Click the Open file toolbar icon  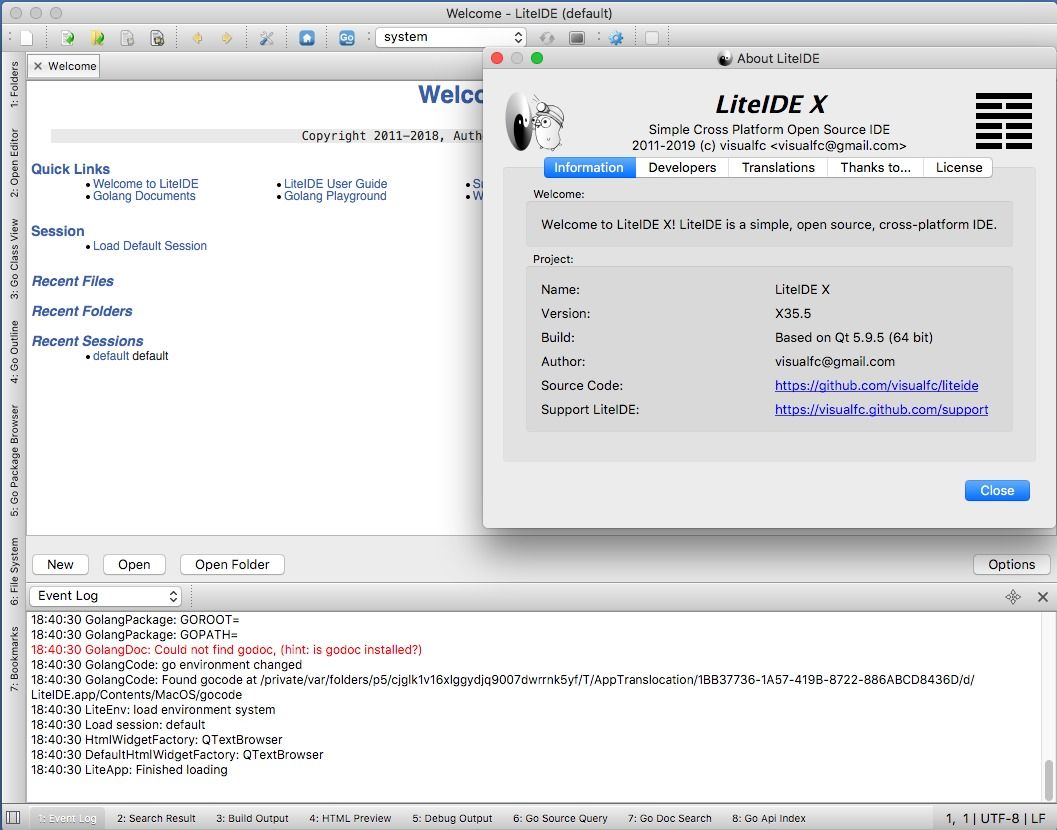(67, 38)
